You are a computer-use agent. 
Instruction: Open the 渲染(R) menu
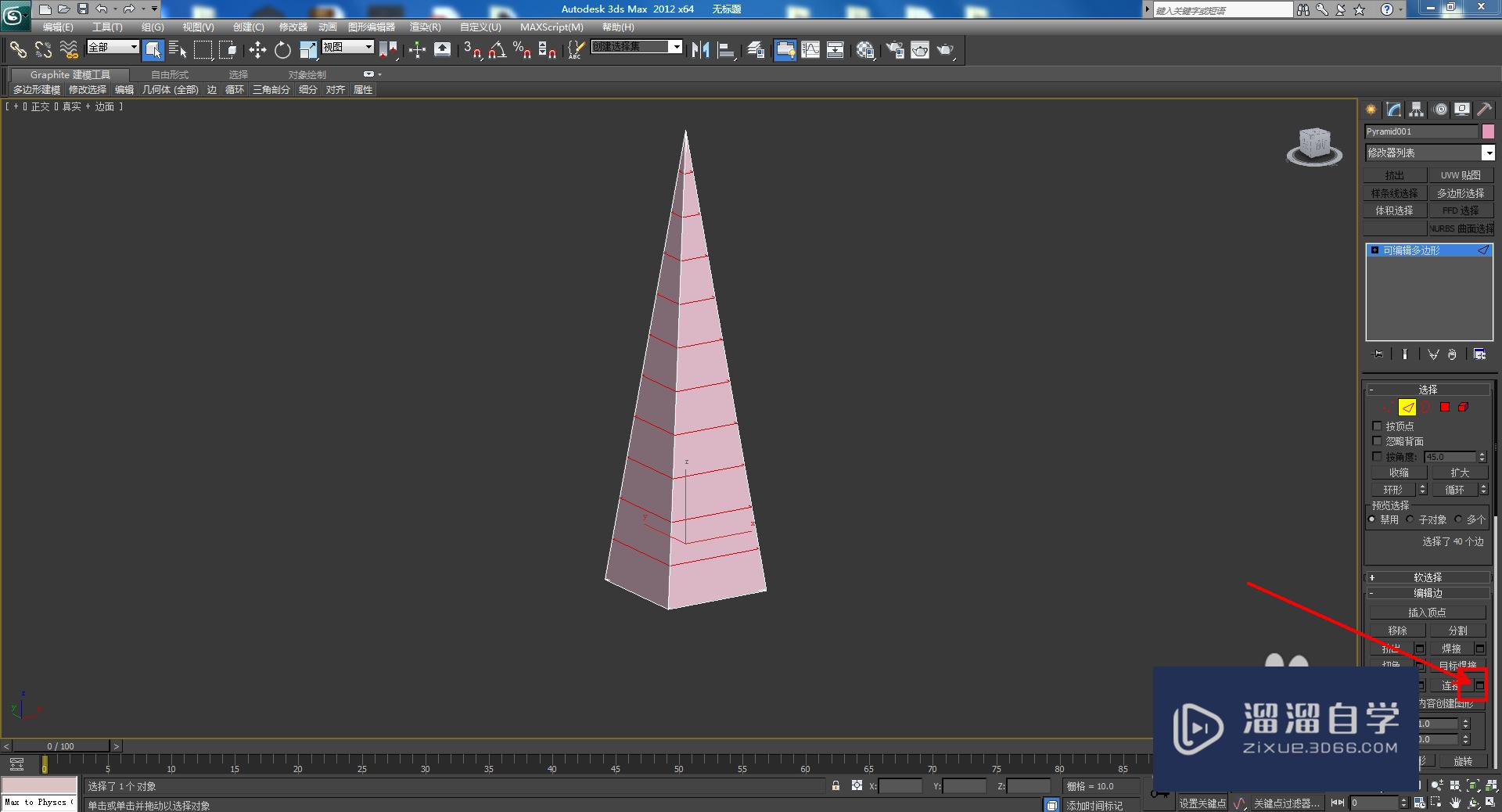click(x=425, y=27)
